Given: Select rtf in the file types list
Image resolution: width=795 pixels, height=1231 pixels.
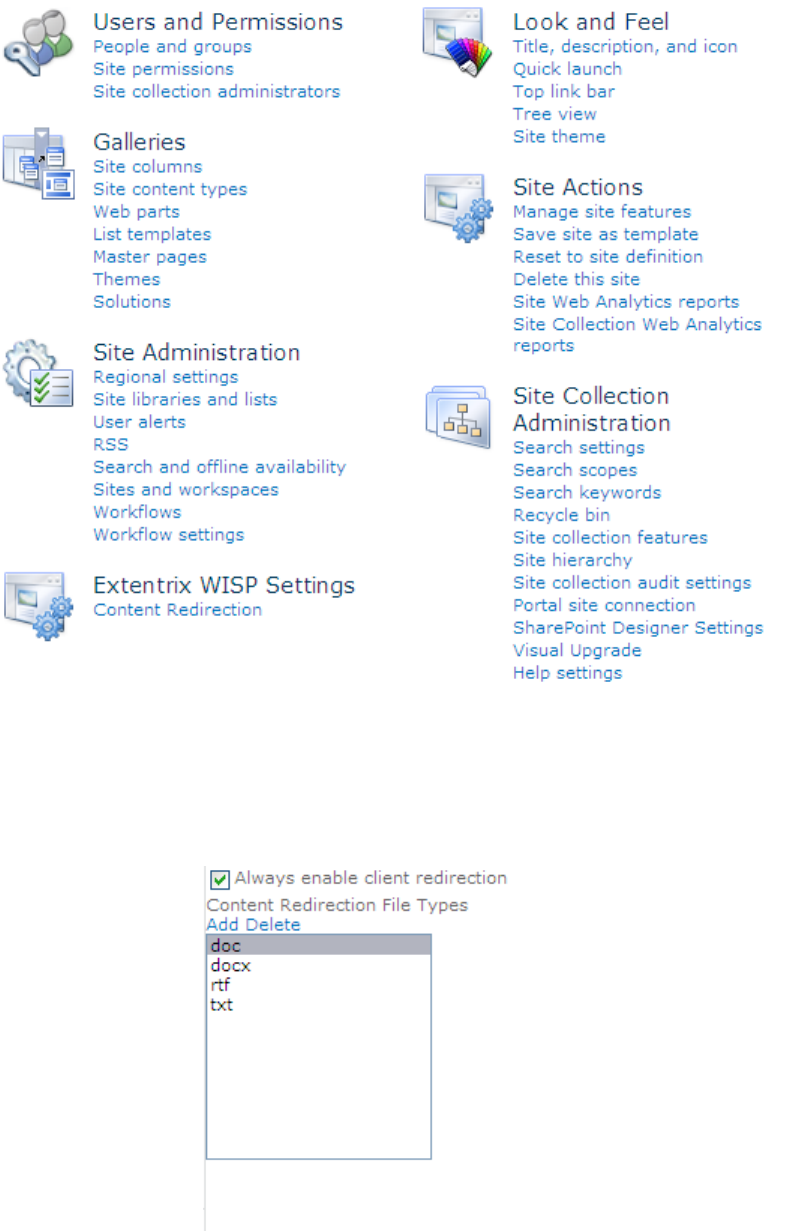Looking at the screenshot, I should 220,985.
